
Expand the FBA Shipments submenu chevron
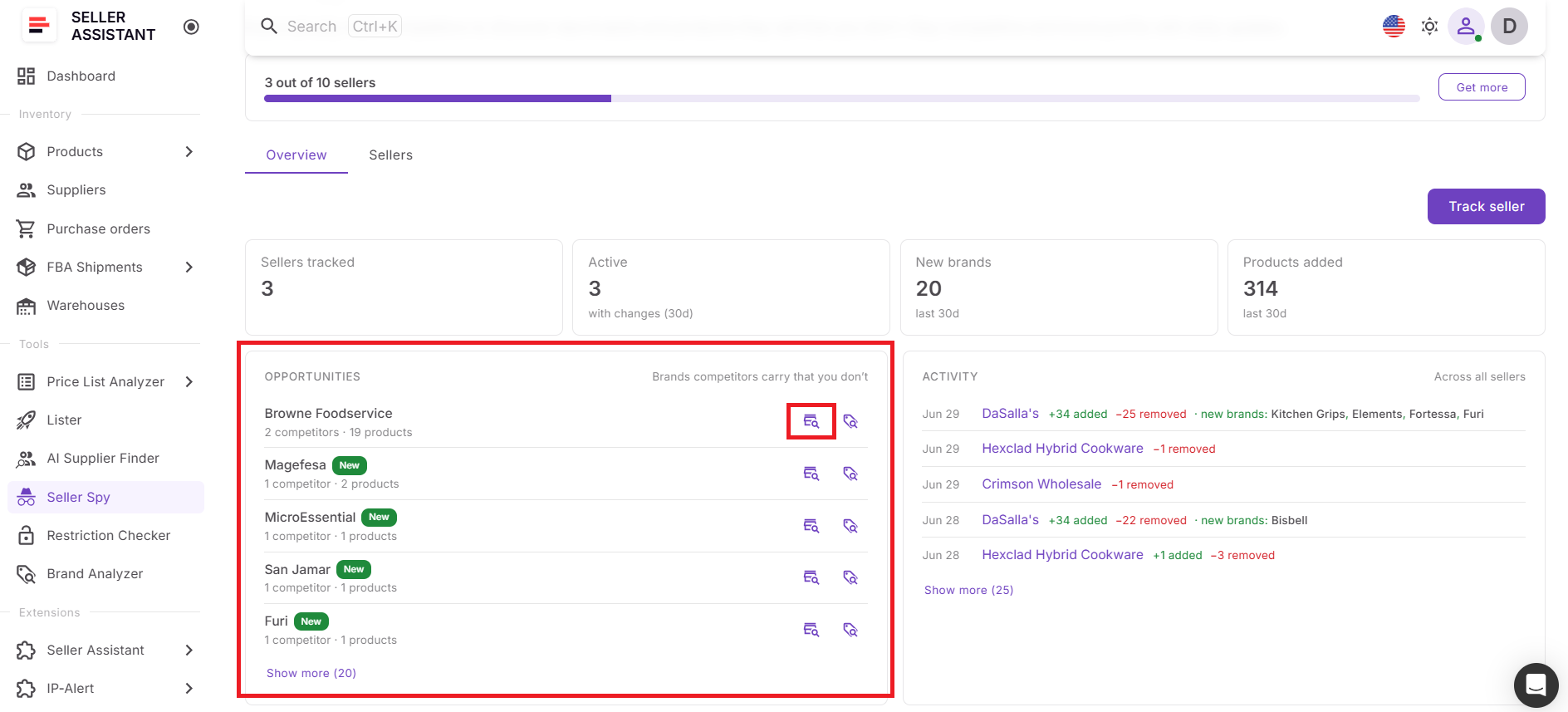pos(189,267)
